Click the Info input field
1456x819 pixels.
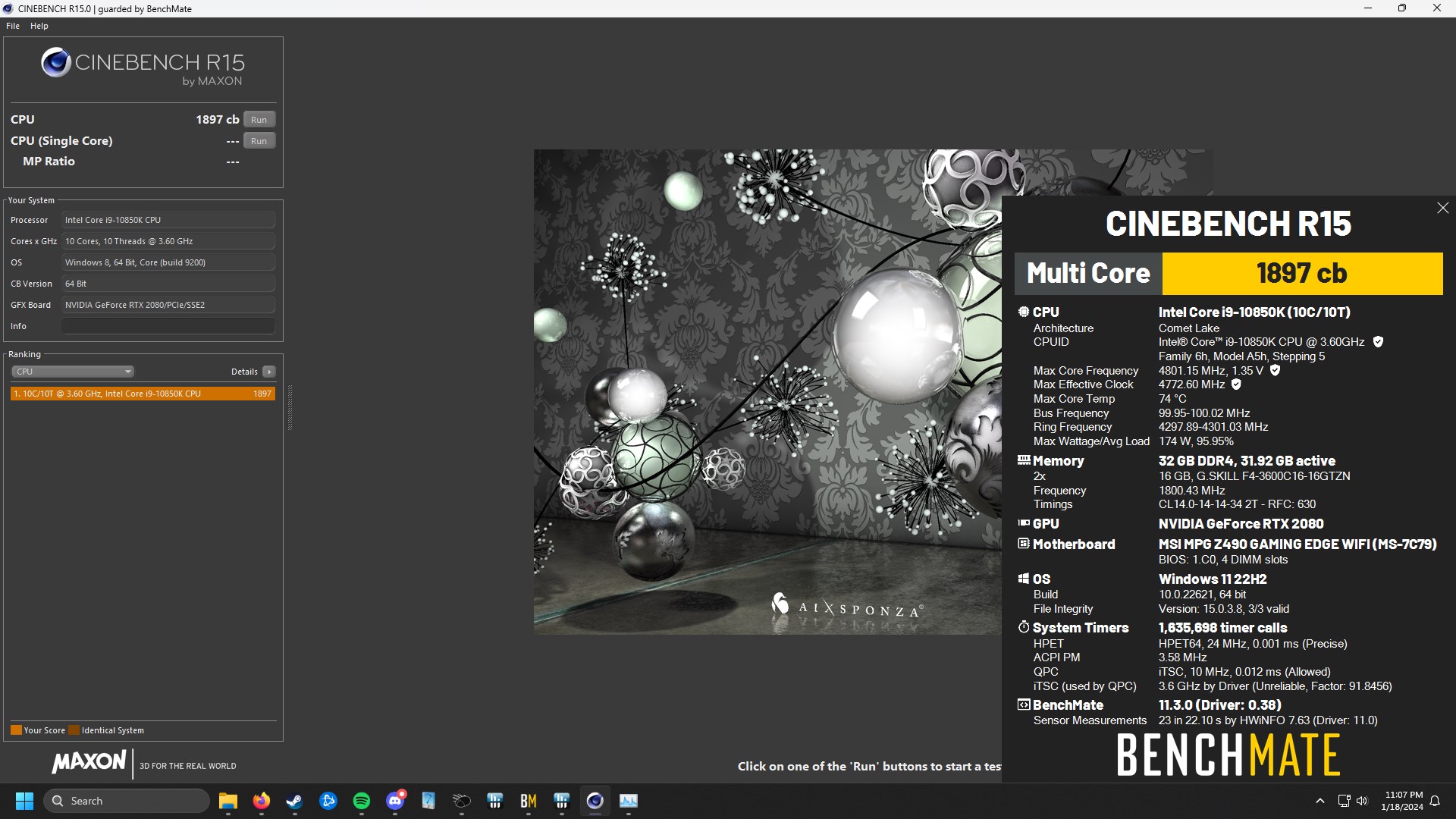click(x=168, y=326)
